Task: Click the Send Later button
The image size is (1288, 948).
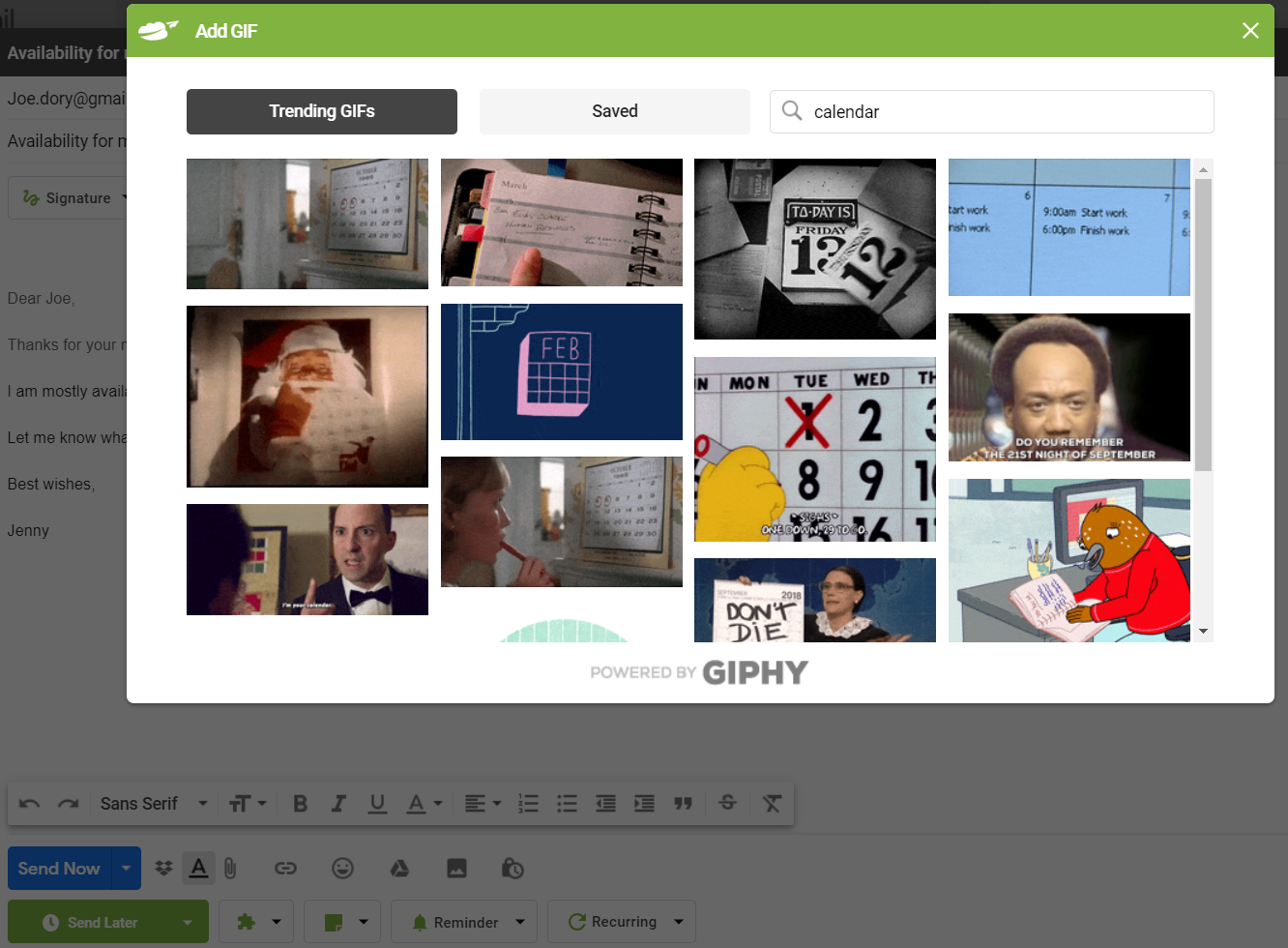Action: pos(89,923)
